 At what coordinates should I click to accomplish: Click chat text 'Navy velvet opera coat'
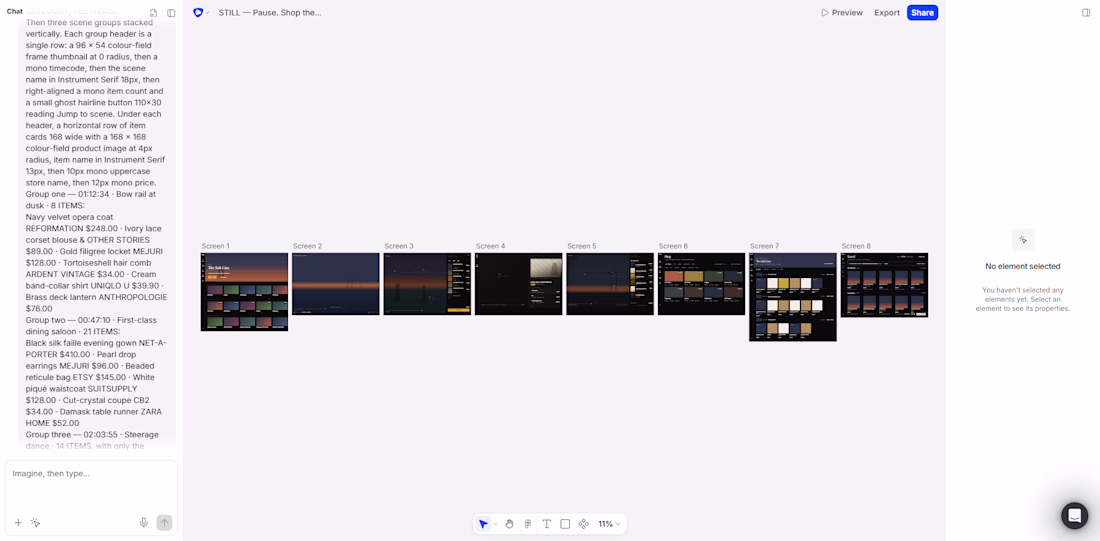(69, 218)
